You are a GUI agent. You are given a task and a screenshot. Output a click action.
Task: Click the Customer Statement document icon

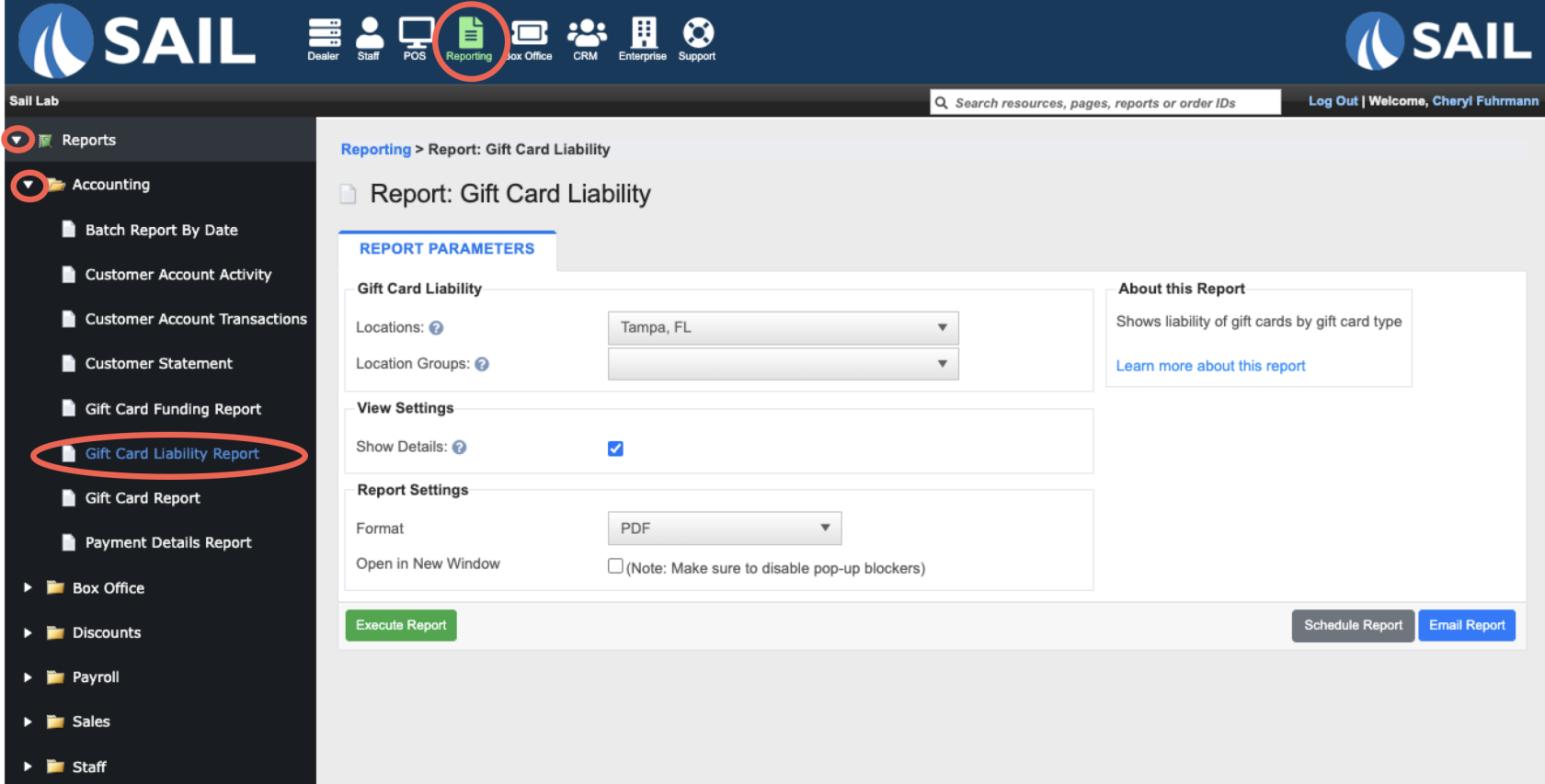click(x=68, y=363)
